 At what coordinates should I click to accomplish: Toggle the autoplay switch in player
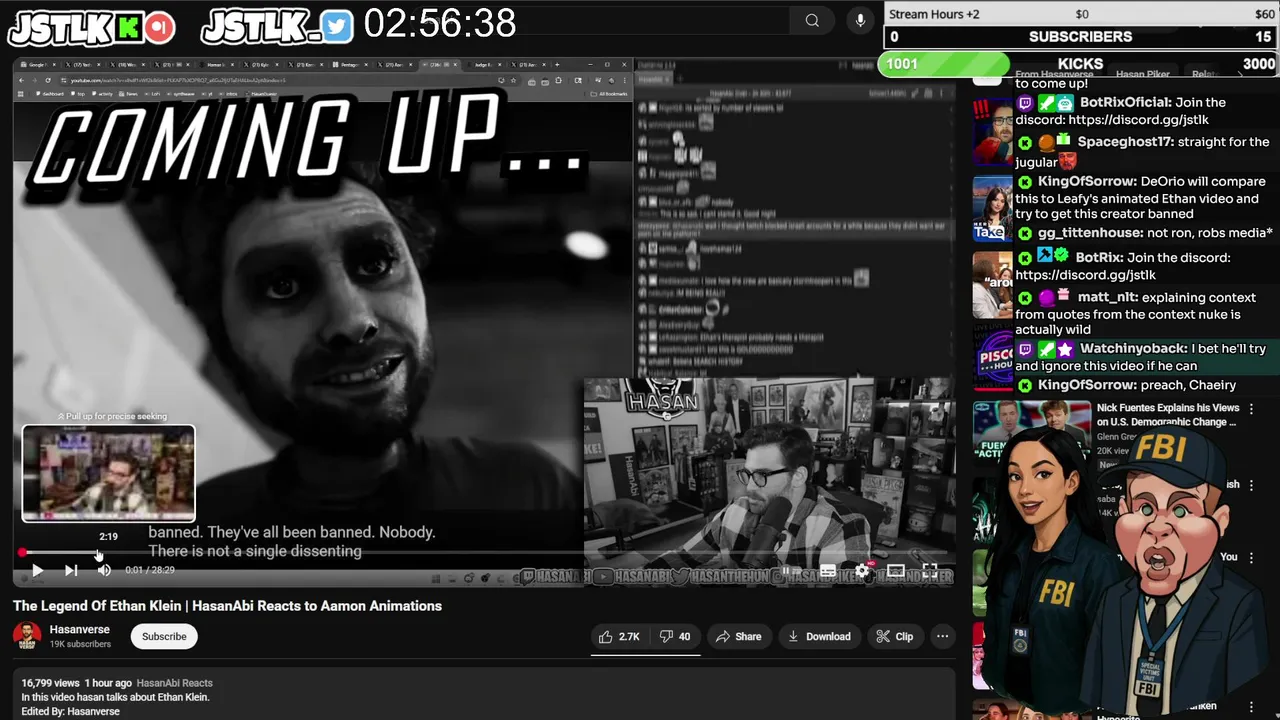coord(789,571)
